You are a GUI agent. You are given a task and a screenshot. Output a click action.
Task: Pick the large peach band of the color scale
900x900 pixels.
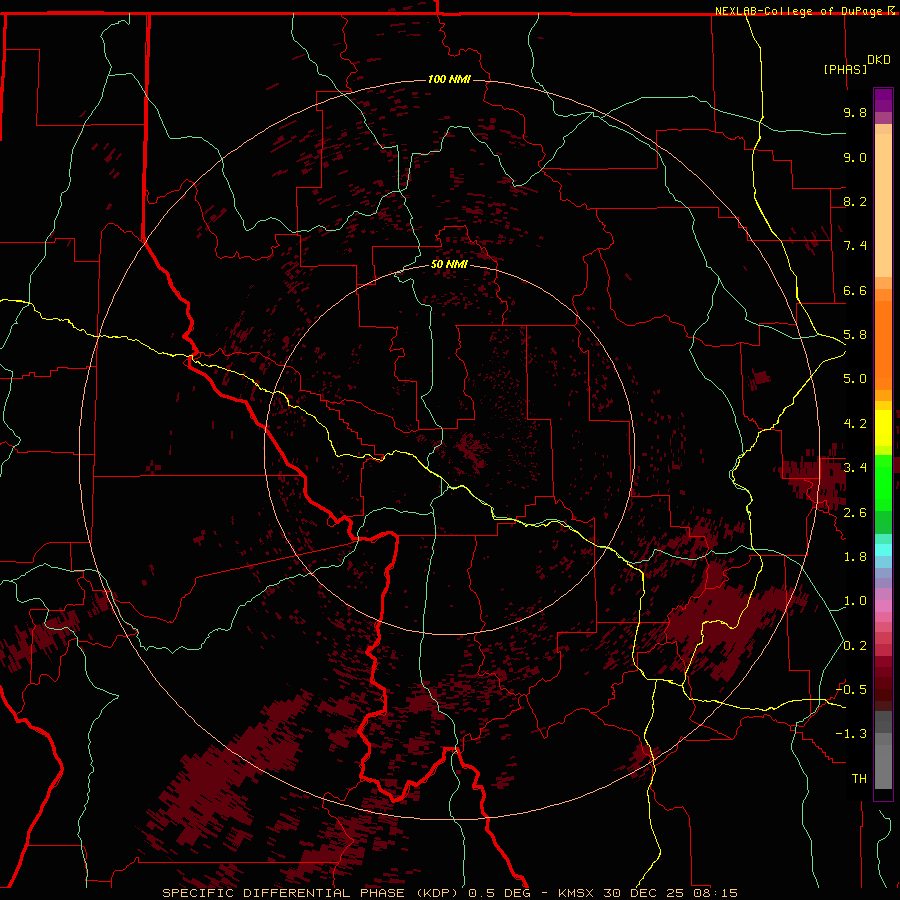pyautogui.click(x=883, y=206)
